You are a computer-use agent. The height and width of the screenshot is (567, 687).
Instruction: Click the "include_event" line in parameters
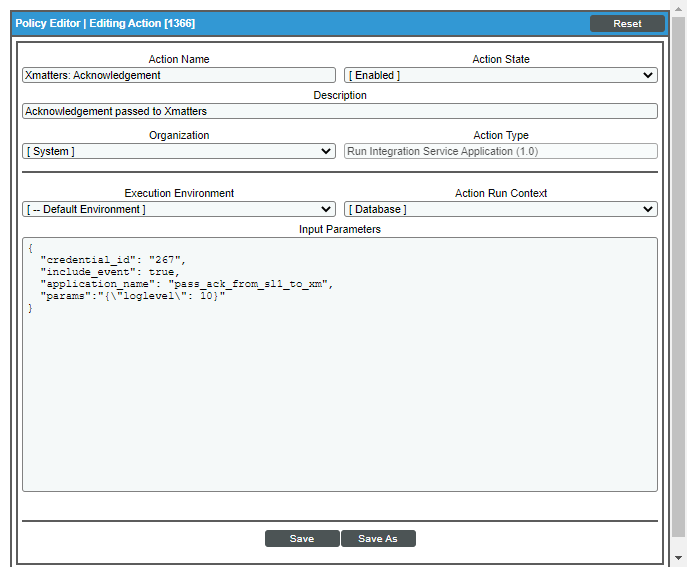click(x=110, y=272)
